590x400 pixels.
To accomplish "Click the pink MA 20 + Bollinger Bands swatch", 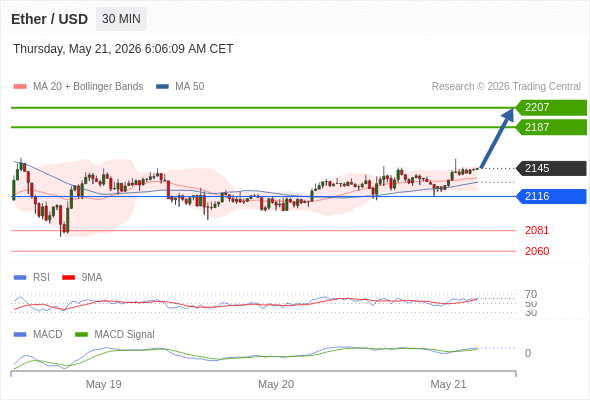I will click(x=20, y=87).
